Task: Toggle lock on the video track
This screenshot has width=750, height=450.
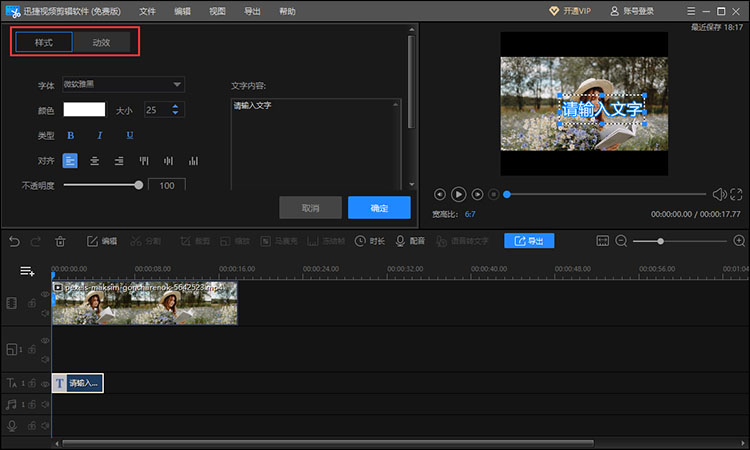Action: pyautogui.click(x=32, y=303)
